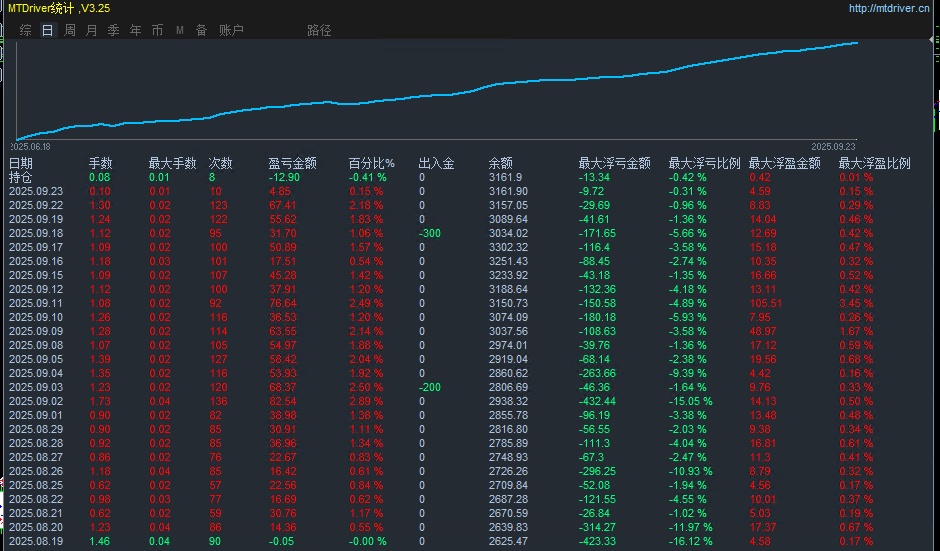The width and height of the screenshot is (940, 551).
Task: Click the -12.90 holdings profit value
Action: 284,177
